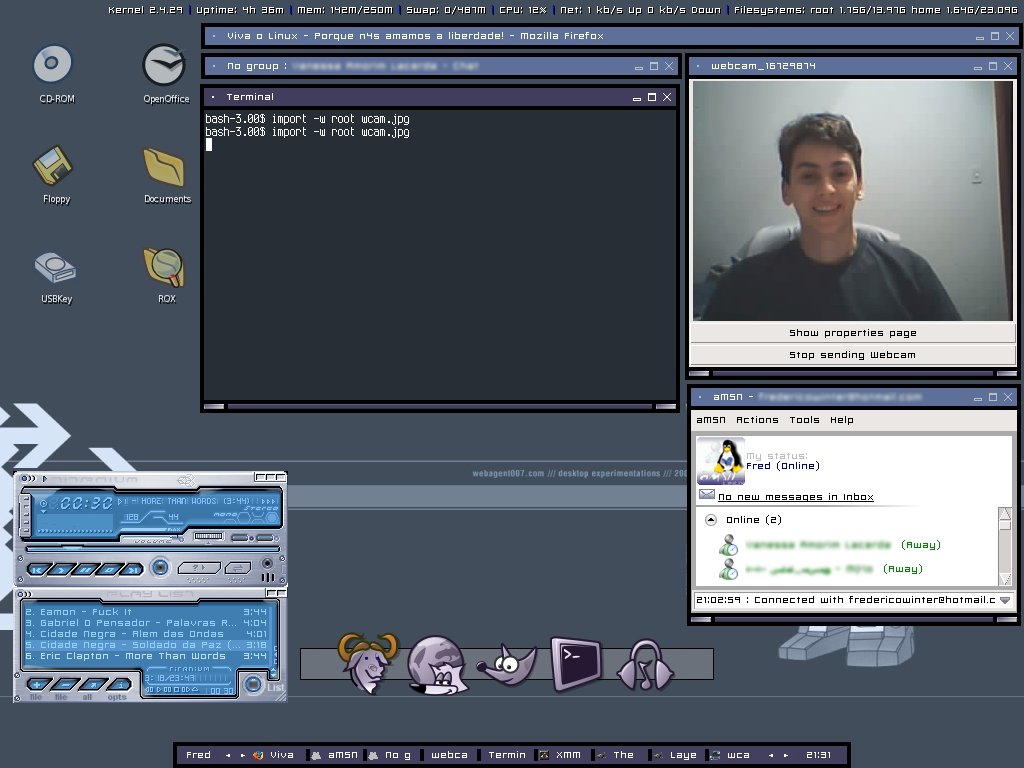1024x768 pixels.
Task: Toggle the XMMS equalizer button
Action: coord(244,537)
